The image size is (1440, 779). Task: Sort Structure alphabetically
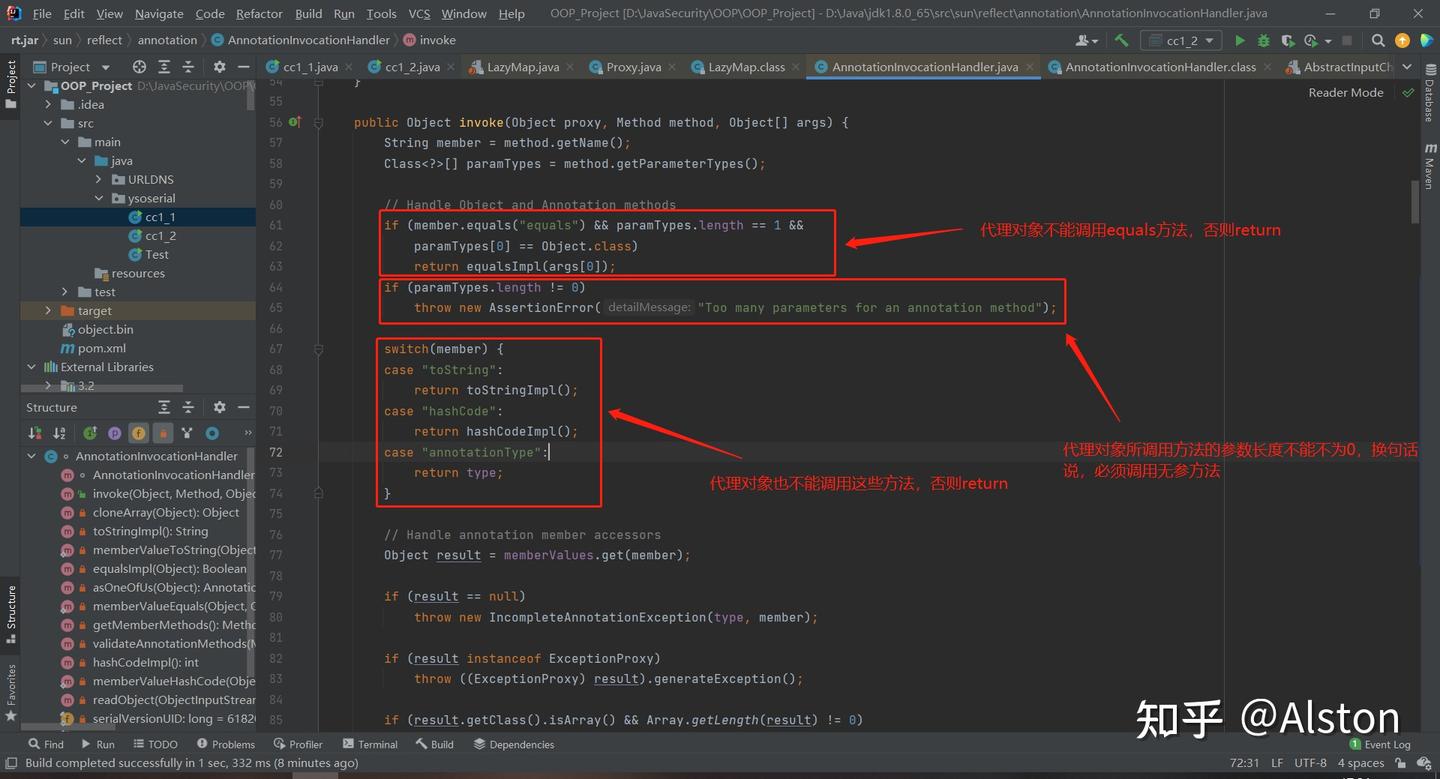pos(60,433)
